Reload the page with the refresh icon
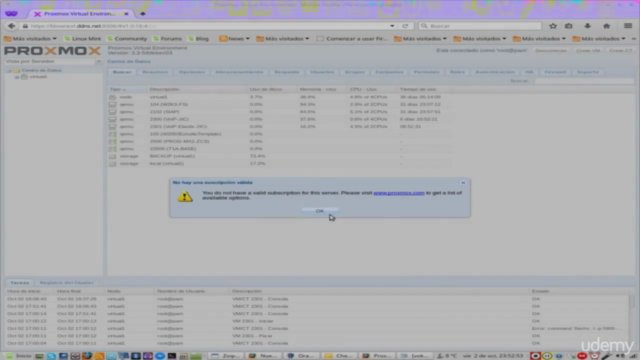Screen dimensions: 640x360 point(405,26)
